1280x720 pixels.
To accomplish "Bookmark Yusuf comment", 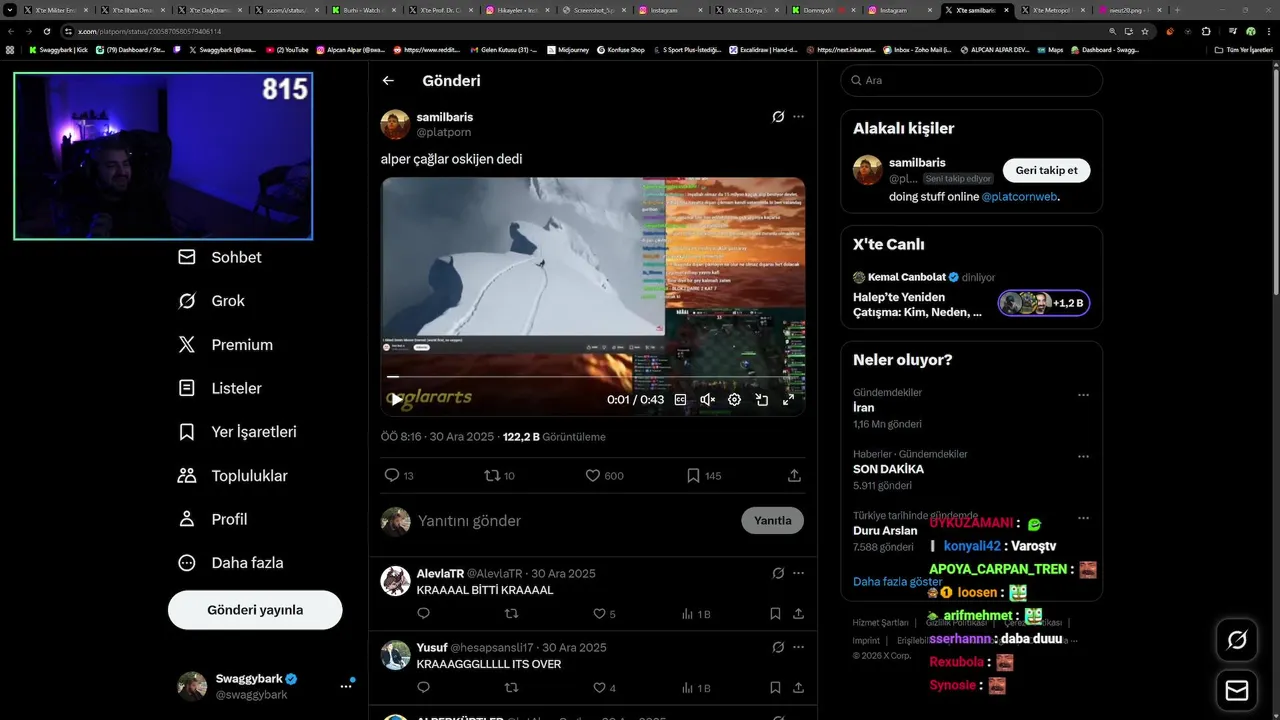I will point(775,688).
